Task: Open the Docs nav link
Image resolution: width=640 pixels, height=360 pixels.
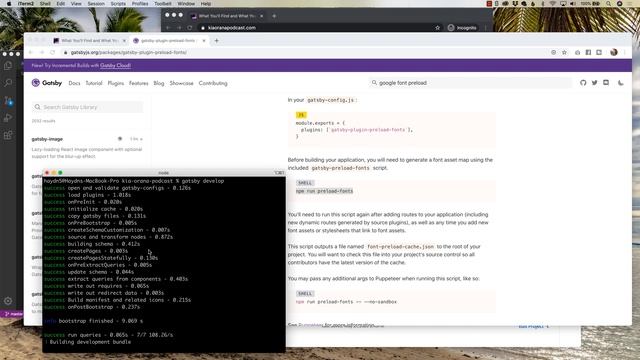Action: coord(74,83)
